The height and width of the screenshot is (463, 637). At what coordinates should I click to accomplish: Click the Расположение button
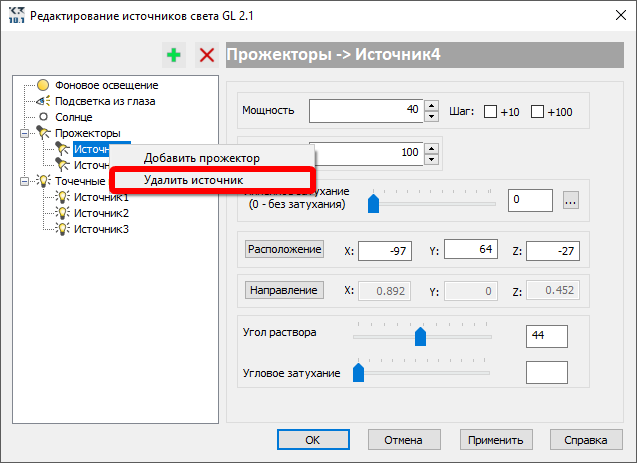[x=284, y=249]
